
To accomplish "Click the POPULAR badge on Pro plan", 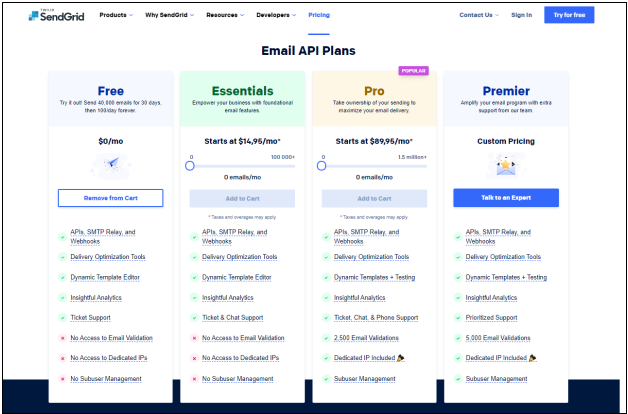I will point(413,71).
